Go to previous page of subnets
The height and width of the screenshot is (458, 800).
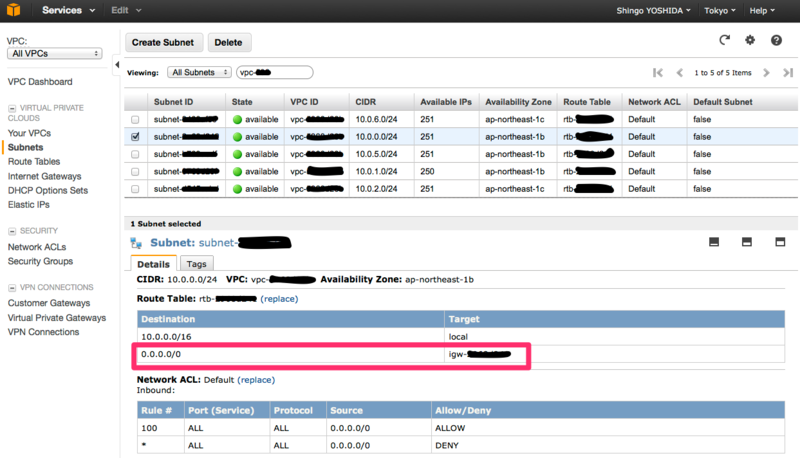(x=680, y=73)
